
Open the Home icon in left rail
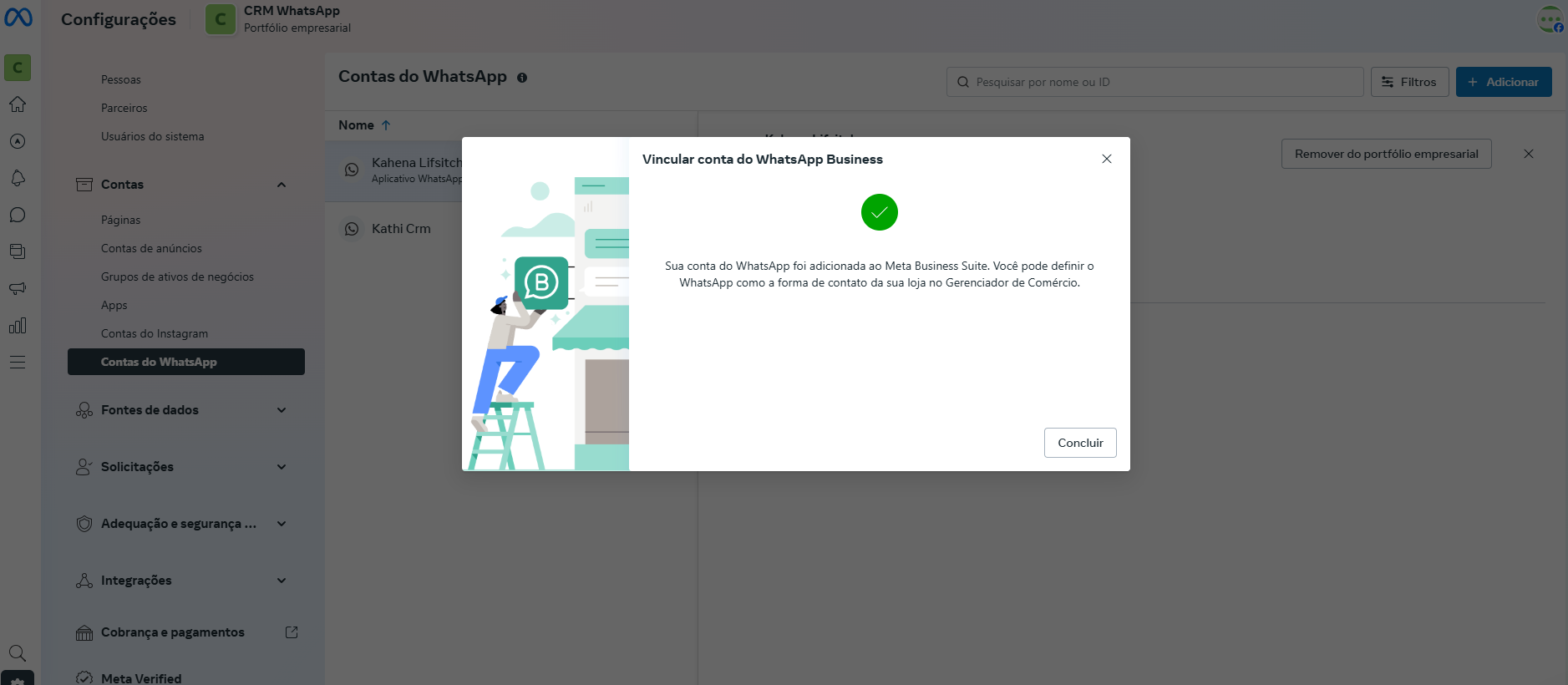pyautogui.click(x=18, y=104)
